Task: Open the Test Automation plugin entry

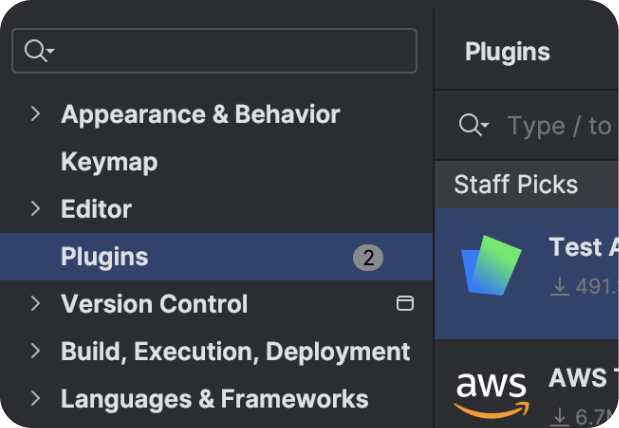Action: pos(527,274)
